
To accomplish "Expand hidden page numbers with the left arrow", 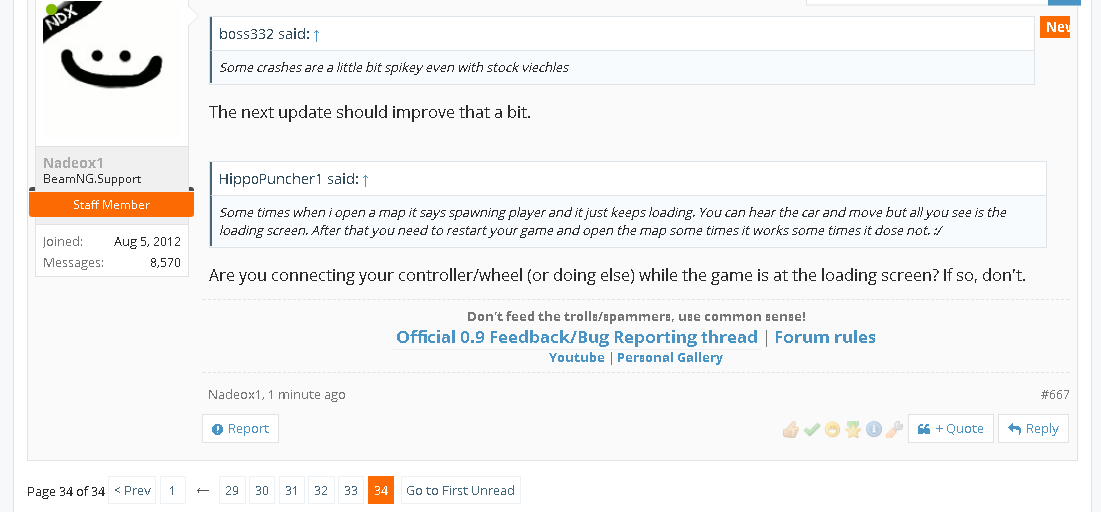I will click(203, 490).
